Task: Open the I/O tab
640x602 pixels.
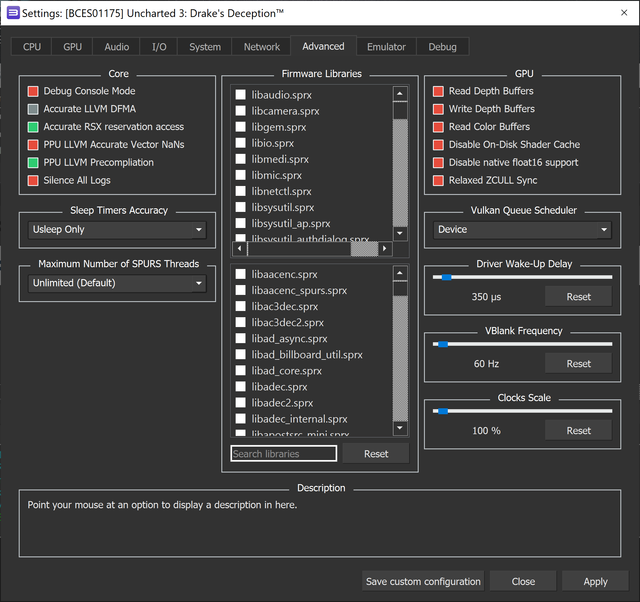Action: point(159,47)
